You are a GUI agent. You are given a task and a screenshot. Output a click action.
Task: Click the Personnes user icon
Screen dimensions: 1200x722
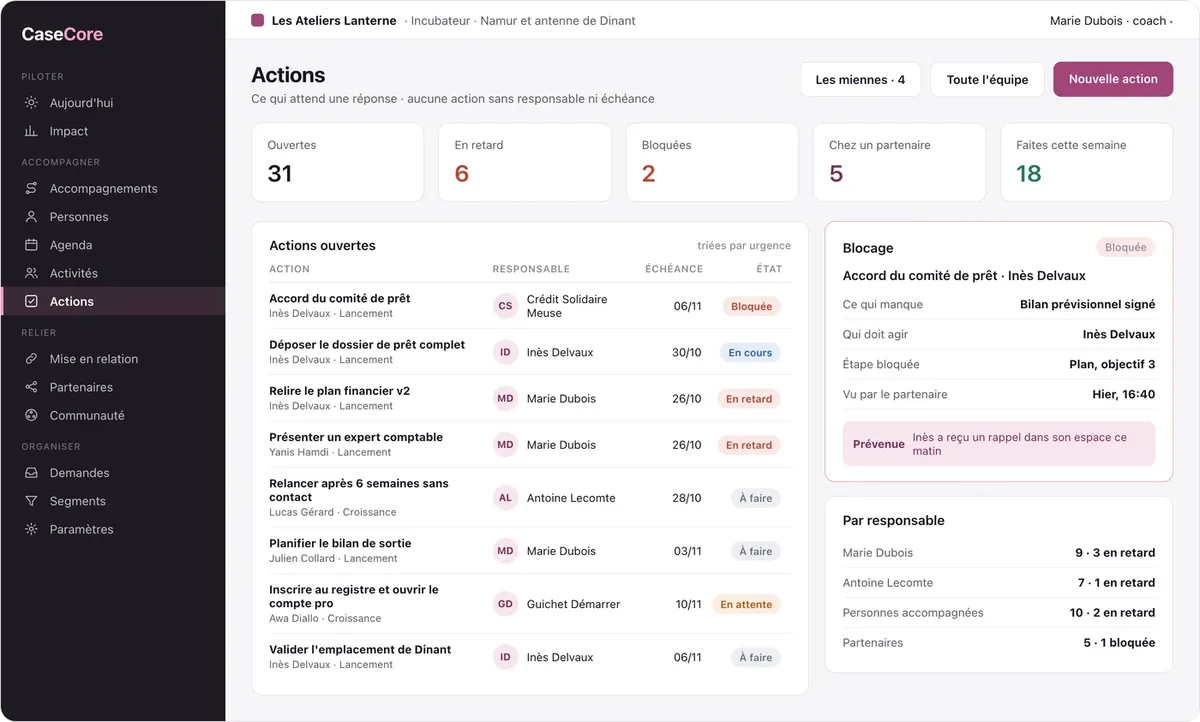(31, 217)
